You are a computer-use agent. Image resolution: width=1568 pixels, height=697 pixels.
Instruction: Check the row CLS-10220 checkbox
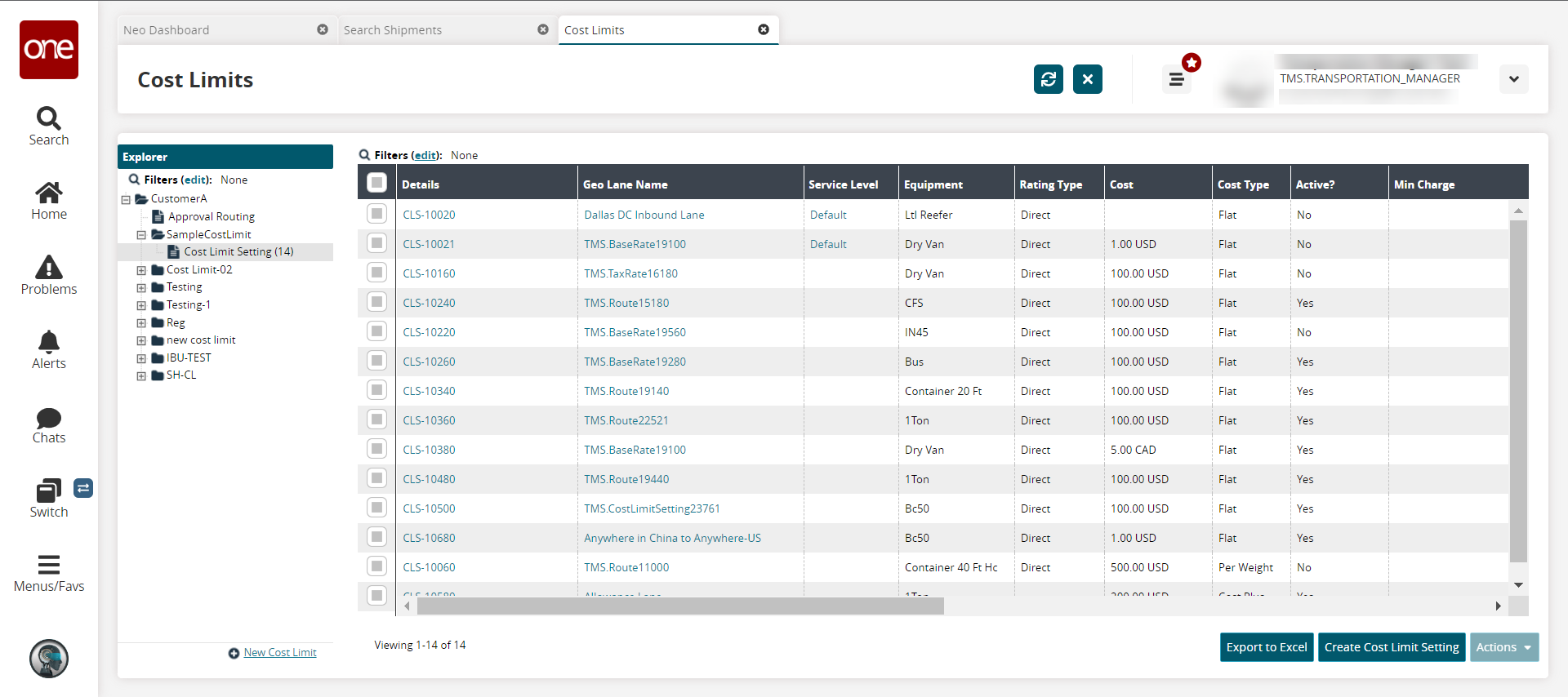click(x=376, y=331)
